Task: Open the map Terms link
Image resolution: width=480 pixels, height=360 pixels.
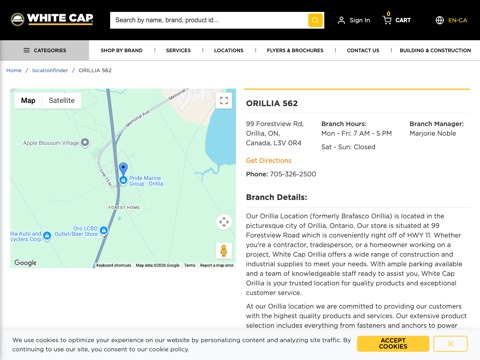Action: [190, 265]
